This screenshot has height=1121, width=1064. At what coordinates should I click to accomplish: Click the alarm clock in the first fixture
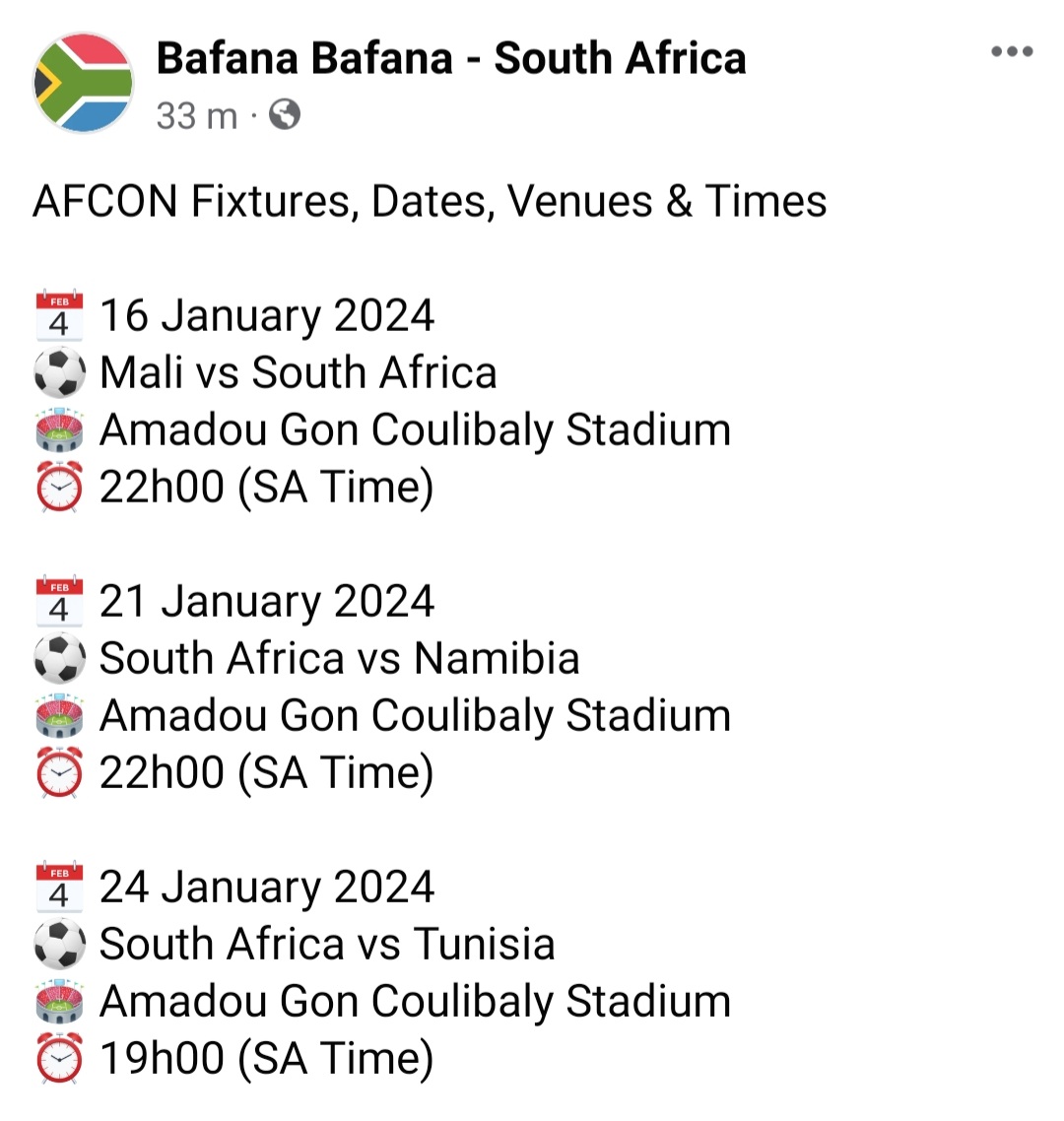pos(59,487)
